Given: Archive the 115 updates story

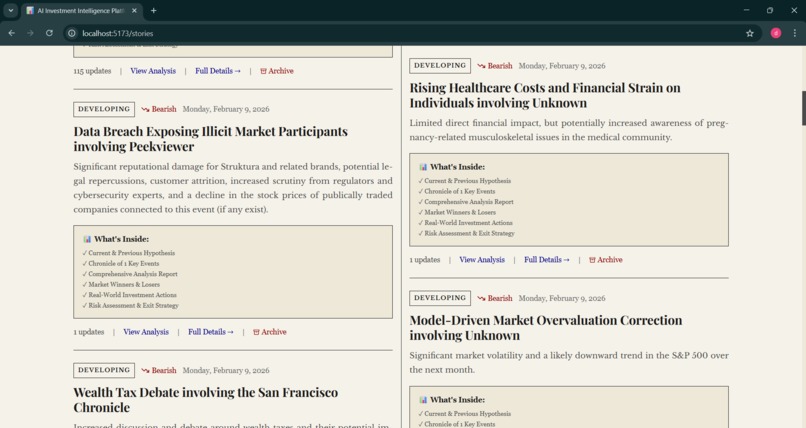Looking at the screenshot, I should 277,71.
